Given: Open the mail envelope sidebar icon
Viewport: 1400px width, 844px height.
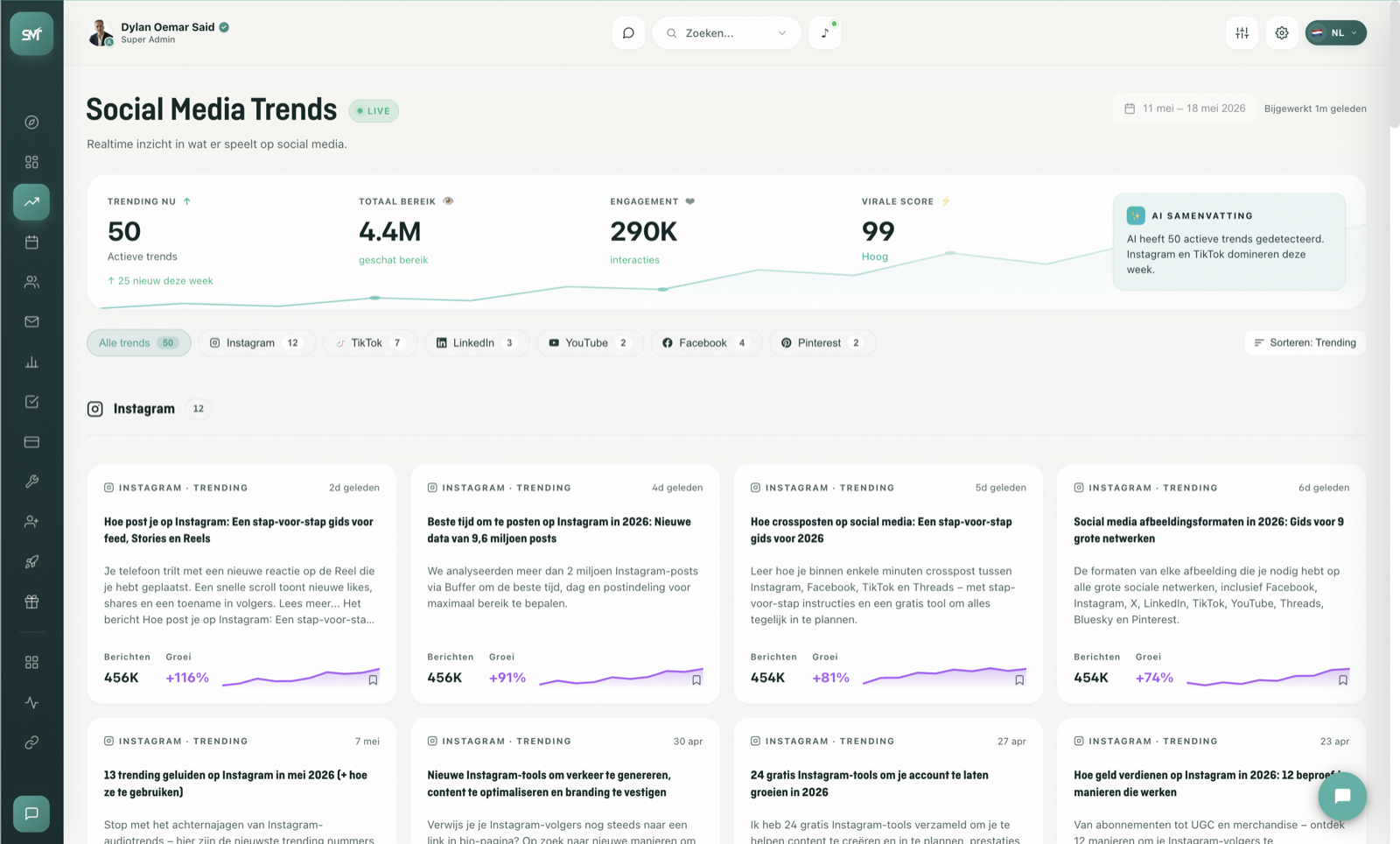Looking at the screenshot, I should click(31, 321).
